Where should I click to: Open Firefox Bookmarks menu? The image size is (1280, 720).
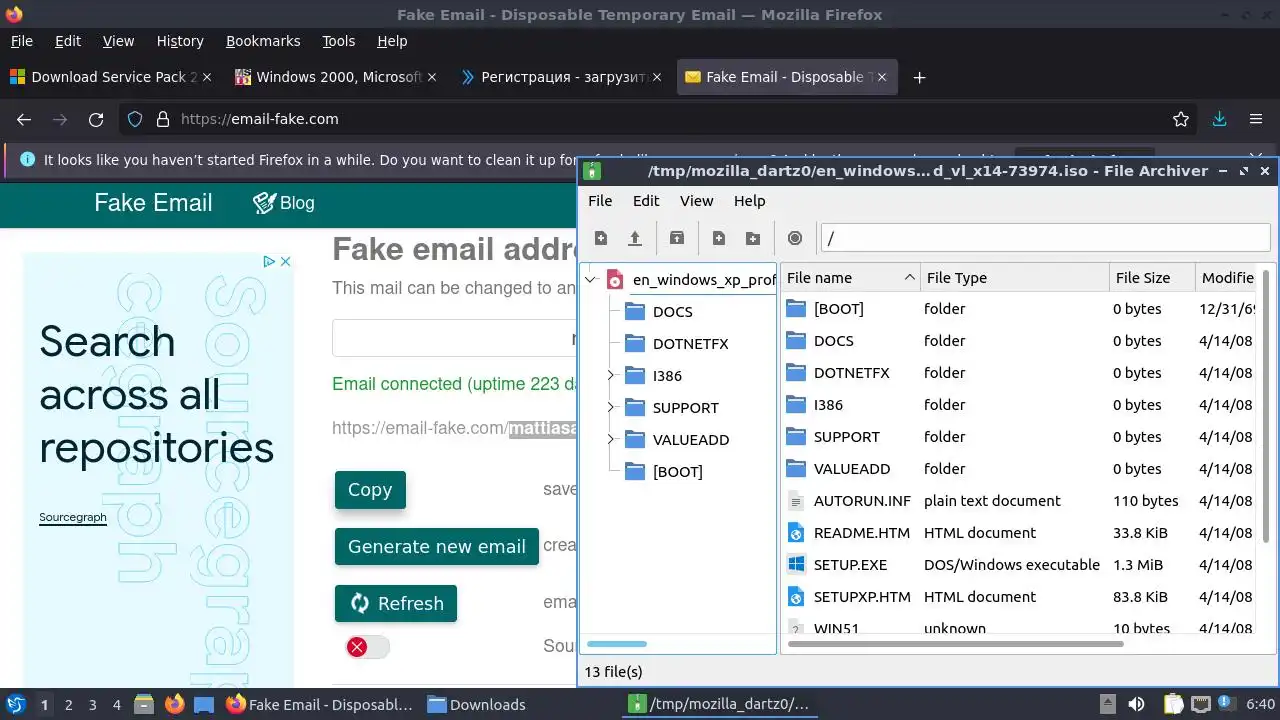click(x=263, y=41)
